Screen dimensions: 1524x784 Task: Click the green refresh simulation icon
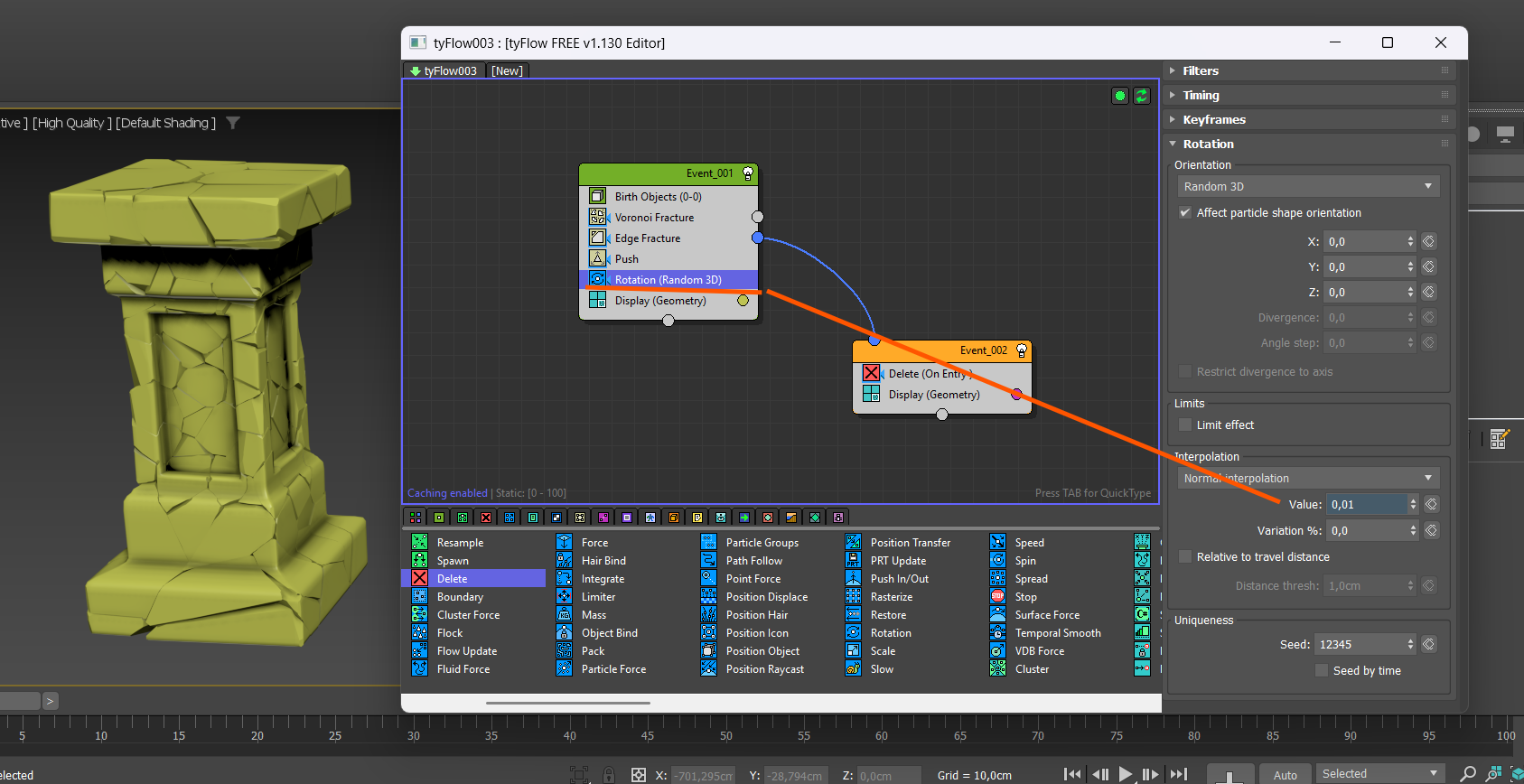pyautogui.click(x=1142, y=96)
